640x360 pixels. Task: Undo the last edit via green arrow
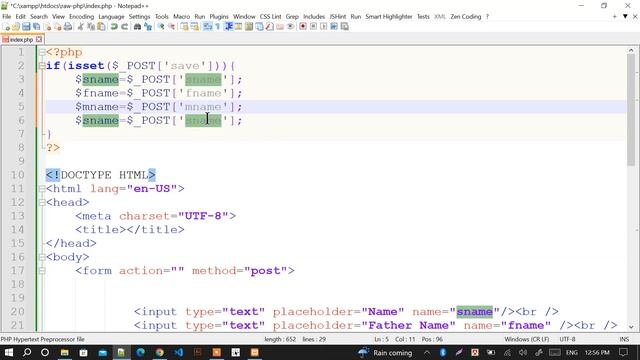pos(114,27)
